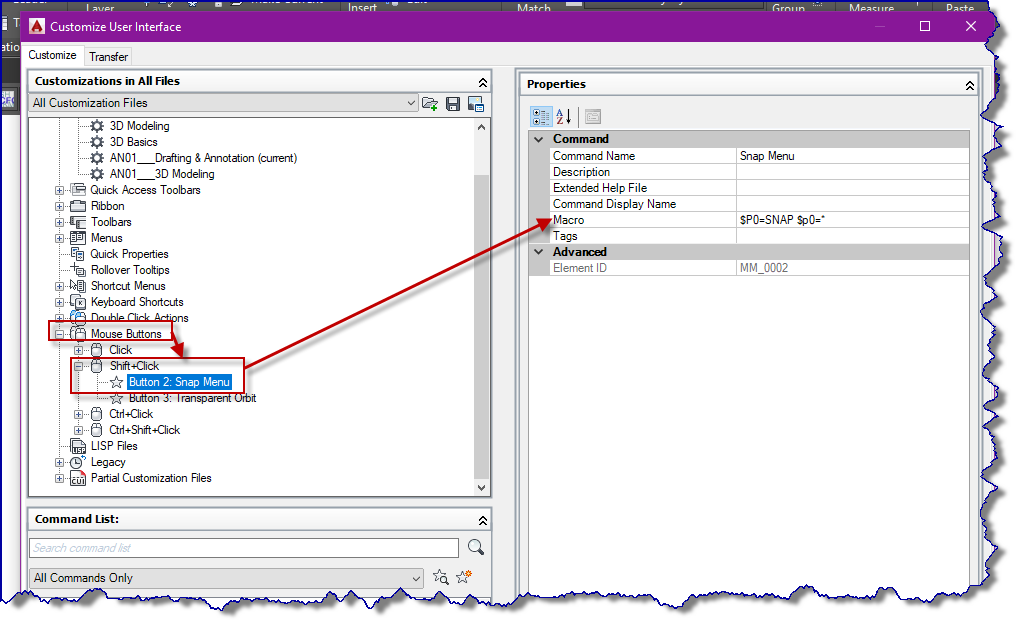
Task: Collapse Customizations in All Files panel
Action: click(483, 82)
